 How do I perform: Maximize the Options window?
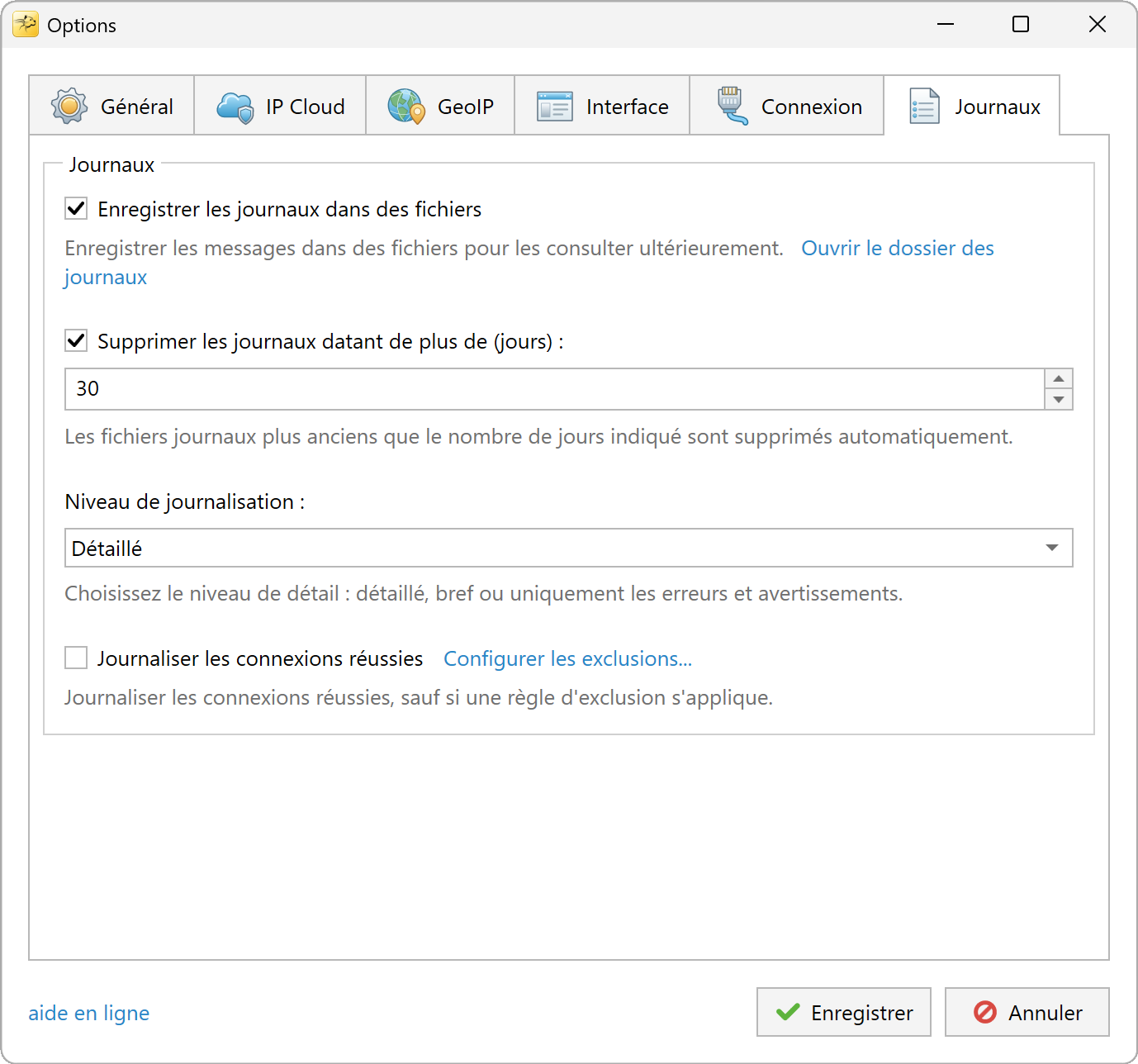click(x=1021, y=25)
